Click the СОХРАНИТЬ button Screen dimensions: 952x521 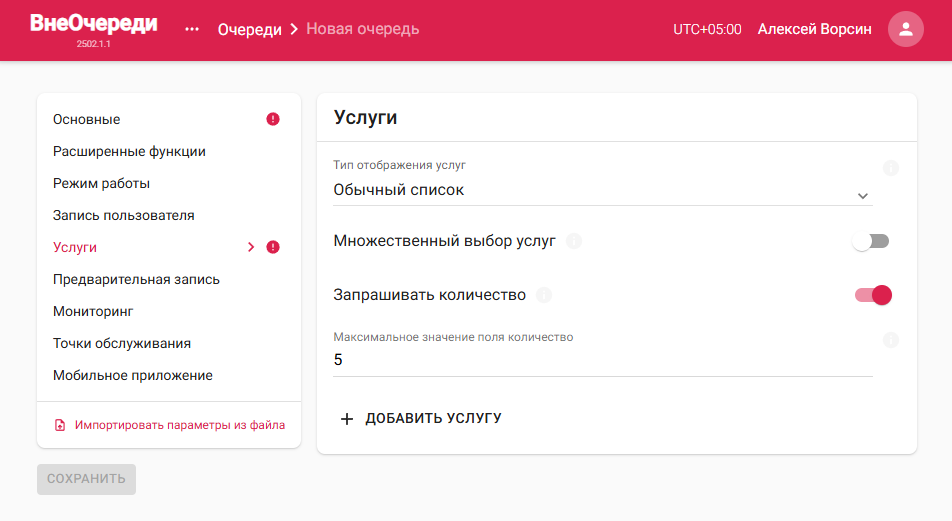tap(86, 479)
